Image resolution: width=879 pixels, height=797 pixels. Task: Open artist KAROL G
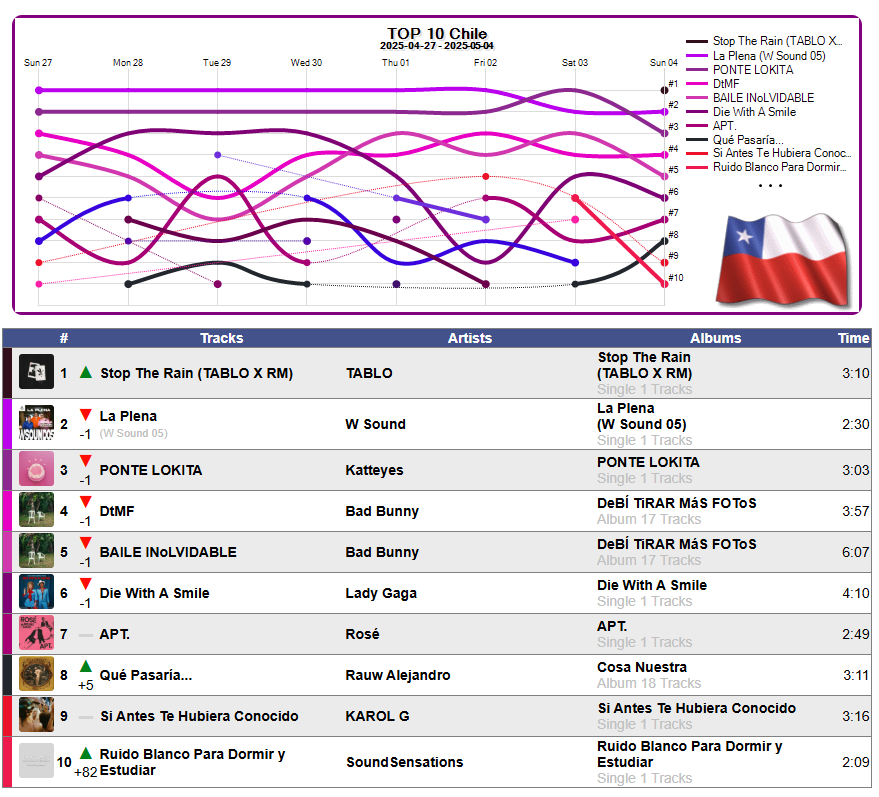click(377, 716)
